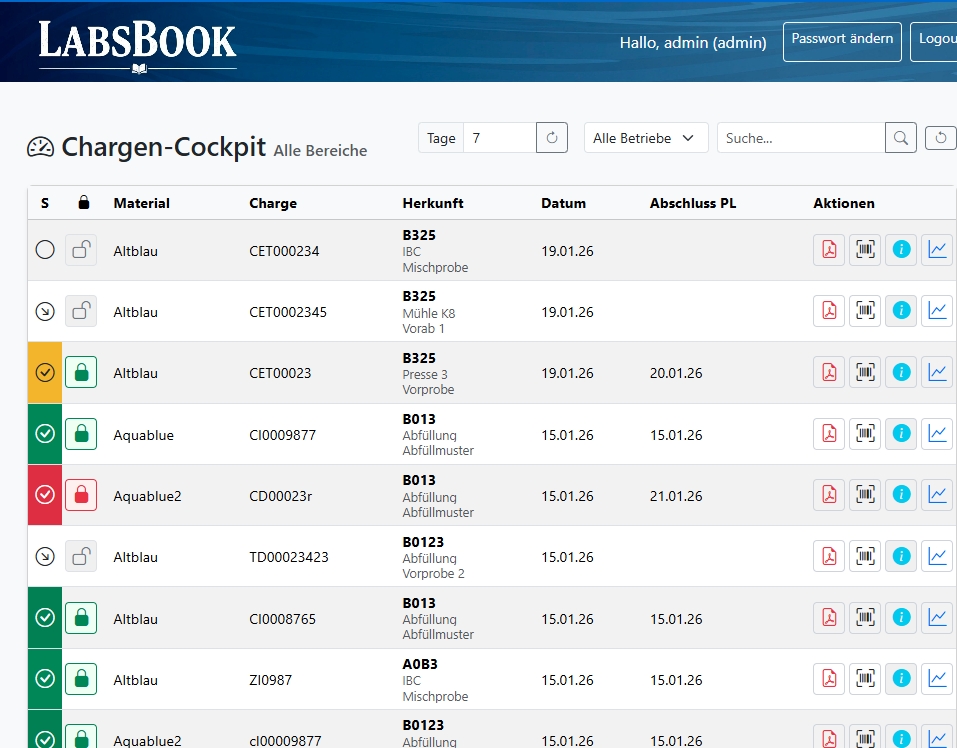Screen dimensions: 957x748
Task: Open info for charge CET00023
Action: [x=901, y=372]
